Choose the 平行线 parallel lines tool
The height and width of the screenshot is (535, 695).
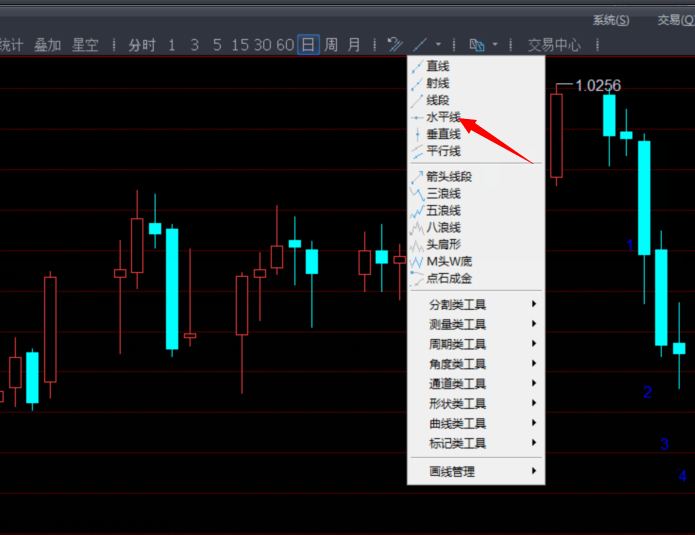pos(443,151)
